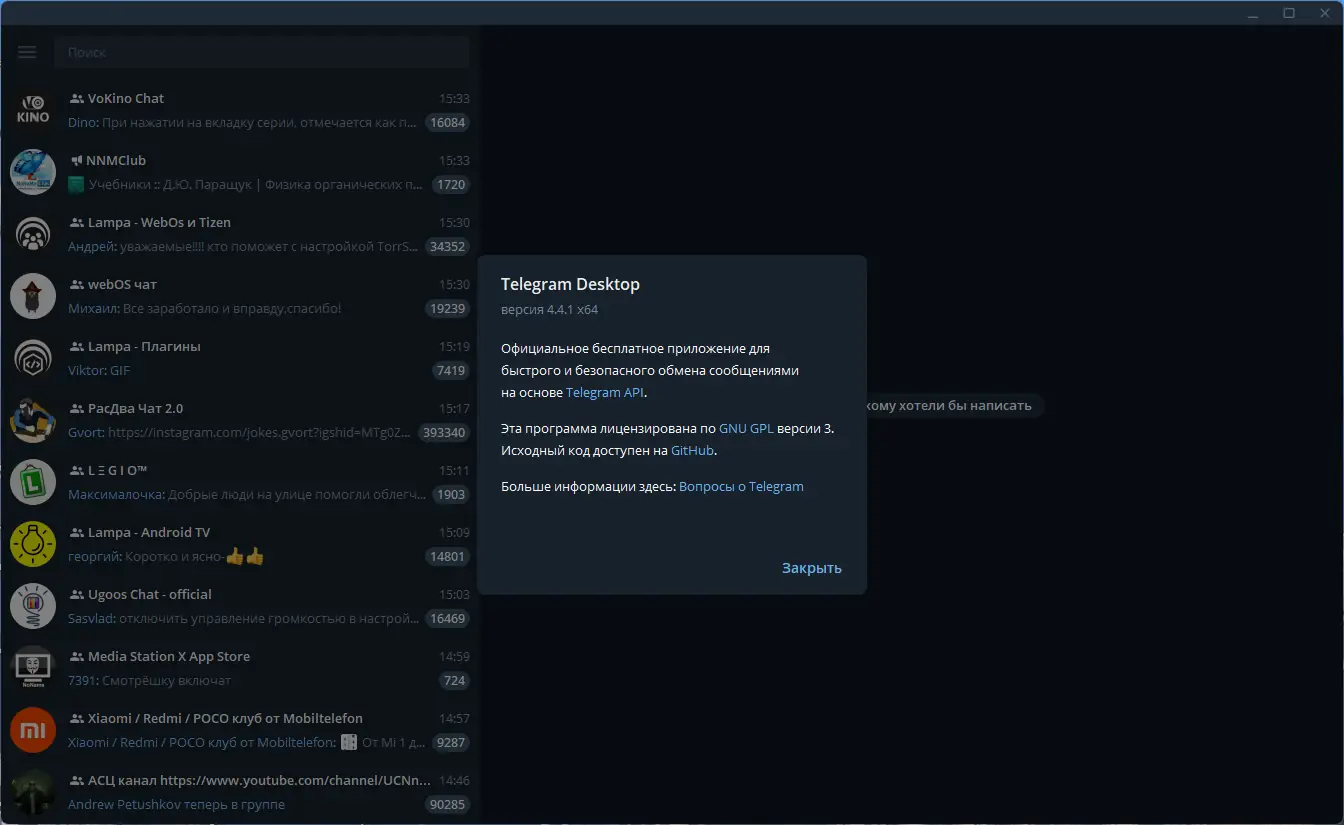Open the hamburger main menu

[27, 52]
